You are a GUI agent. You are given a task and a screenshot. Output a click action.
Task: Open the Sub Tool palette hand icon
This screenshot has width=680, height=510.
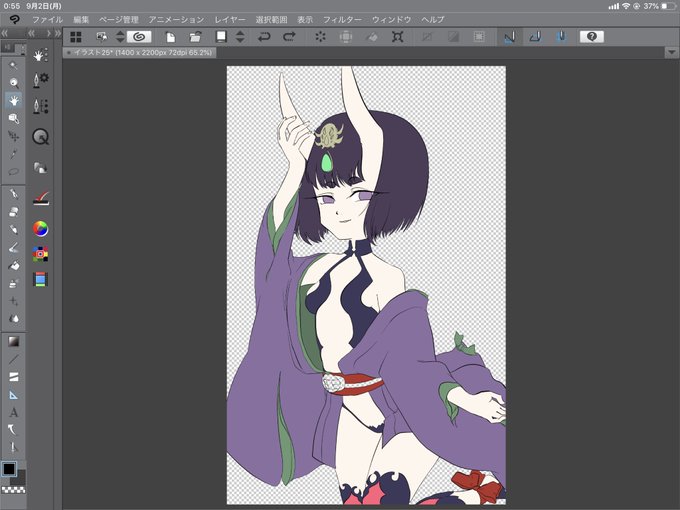point(40,55)
